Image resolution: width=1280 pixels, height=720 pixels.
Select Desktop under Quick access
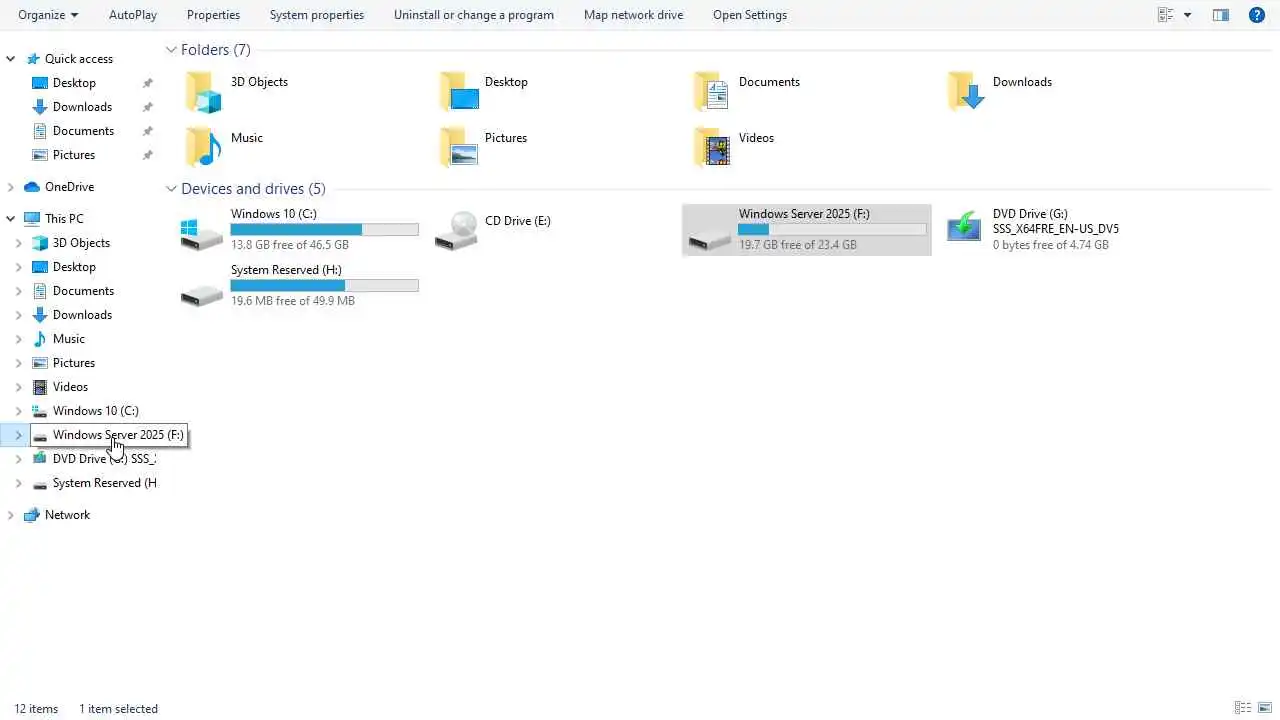[74, 83]
